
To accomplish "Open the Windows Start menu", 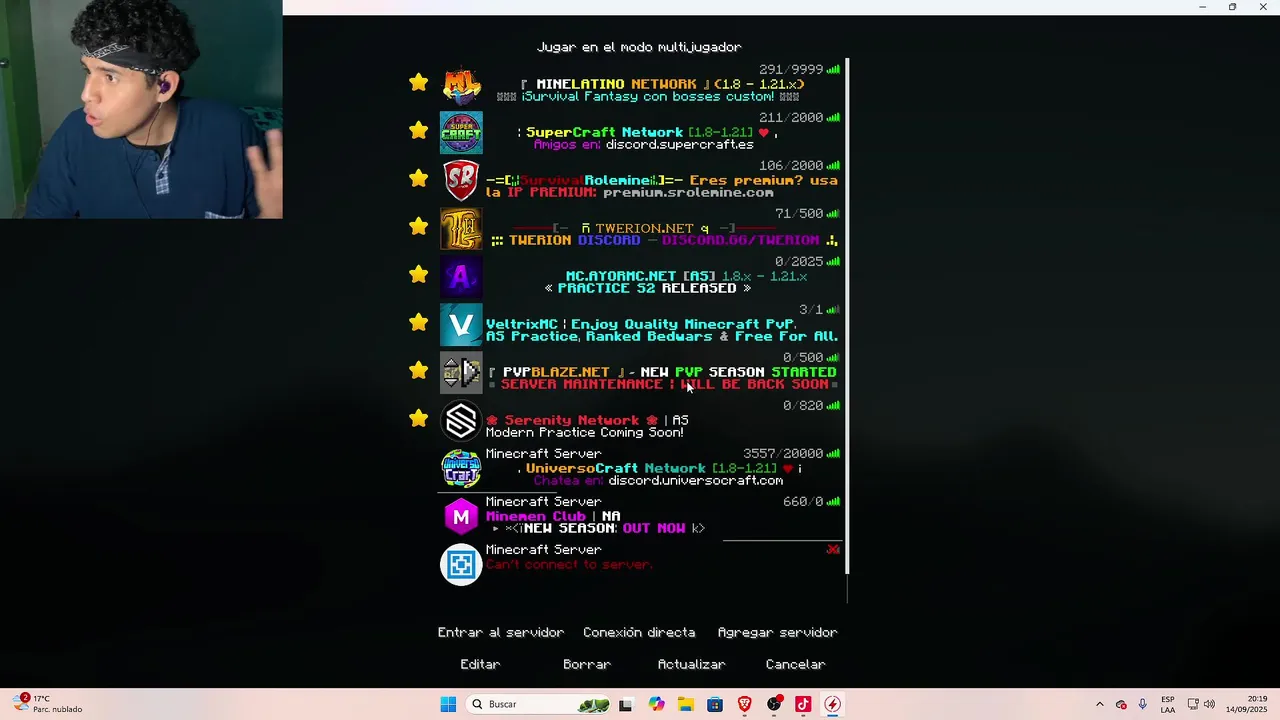I will pyautogui.click(x=448, y=704).
